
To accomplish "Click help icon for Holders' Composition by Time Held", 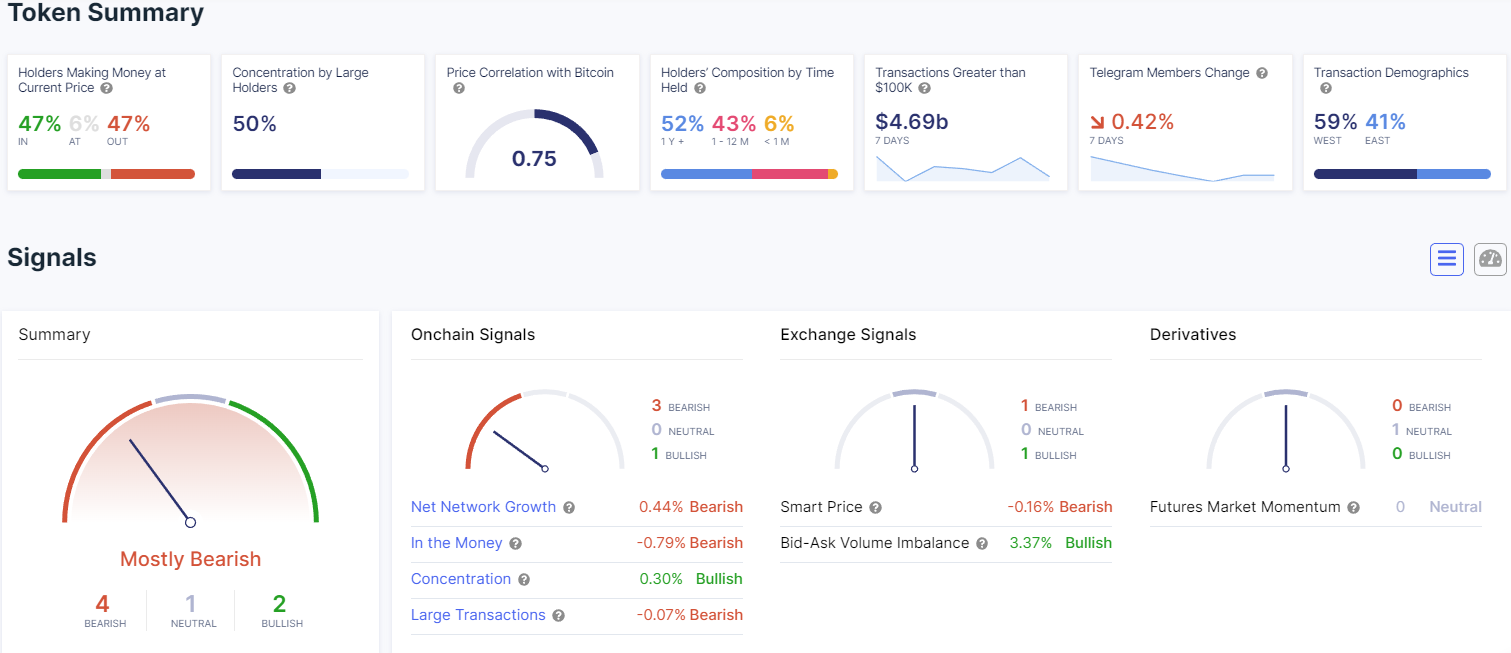I will [700, 89].
